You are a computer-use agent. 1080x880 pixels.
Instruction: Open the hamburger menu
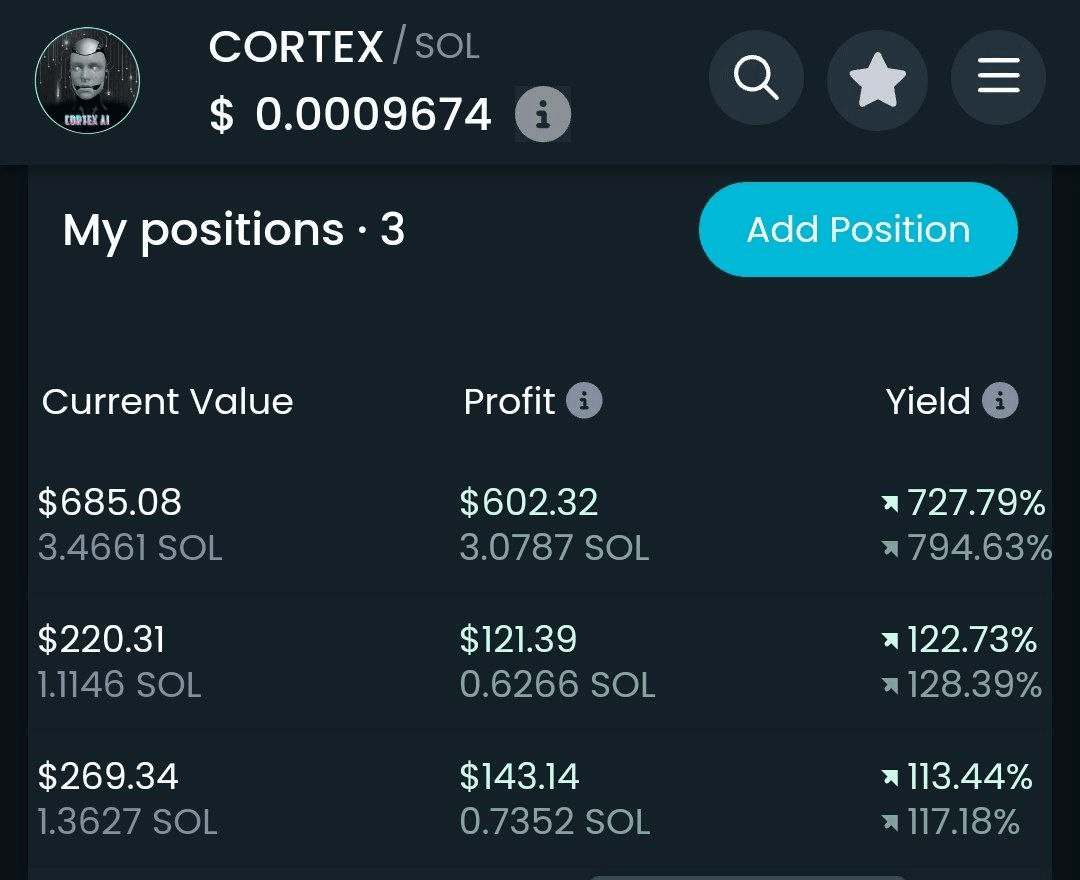pos(998,77)
